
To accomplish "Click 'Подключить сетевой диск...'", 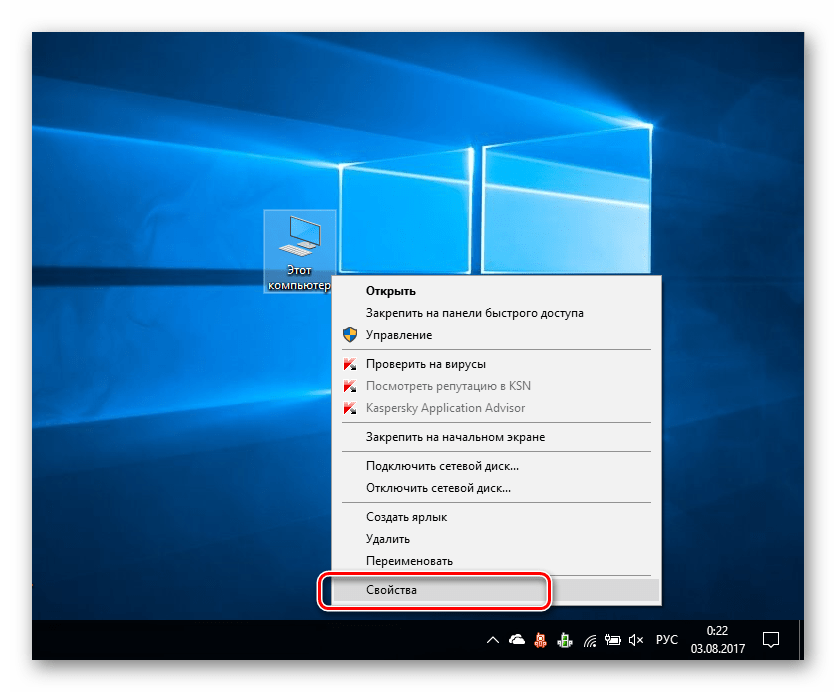I will click(442, 466).
